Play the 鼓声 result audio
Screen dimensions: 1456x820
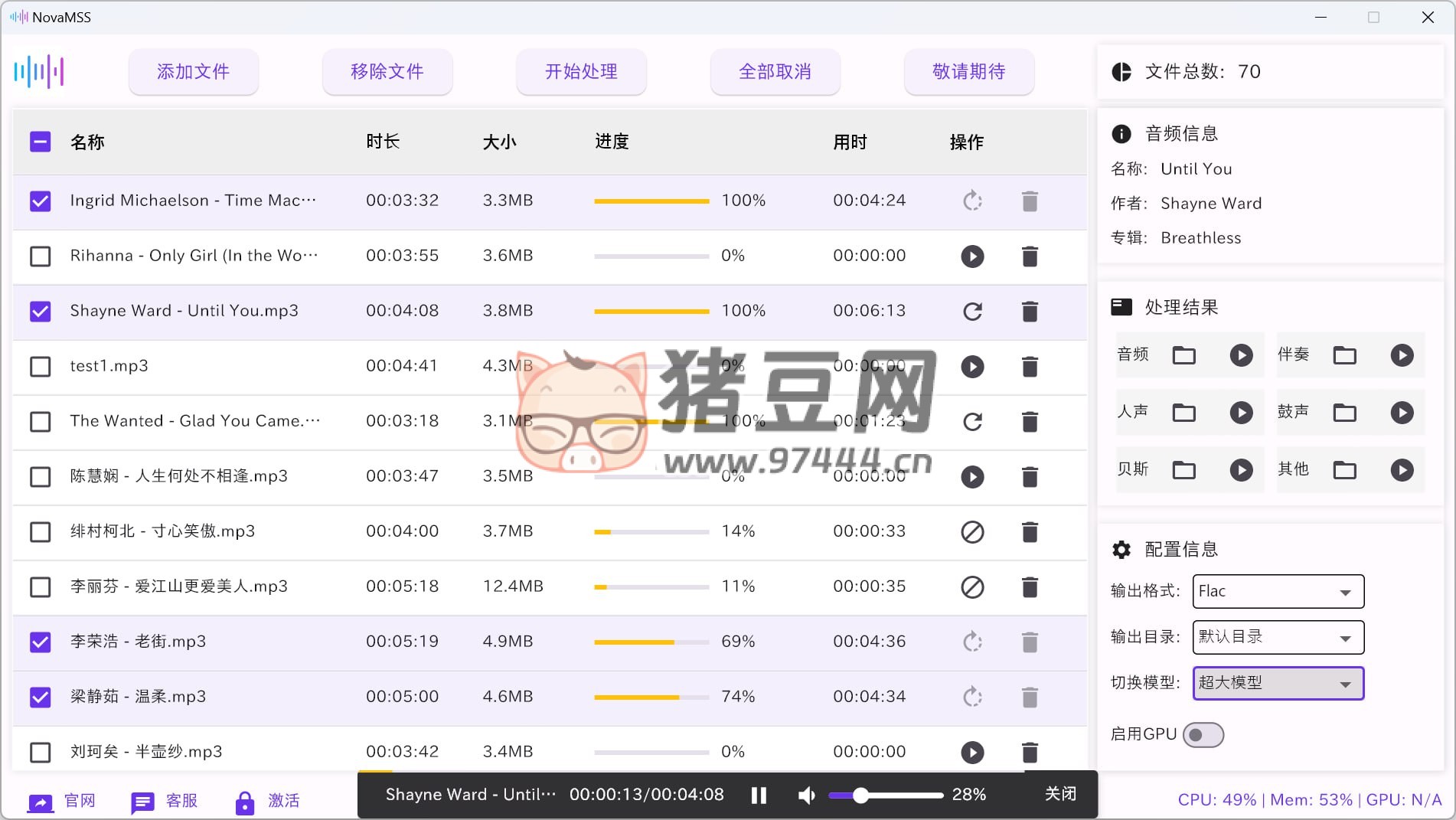[1402, 413]
